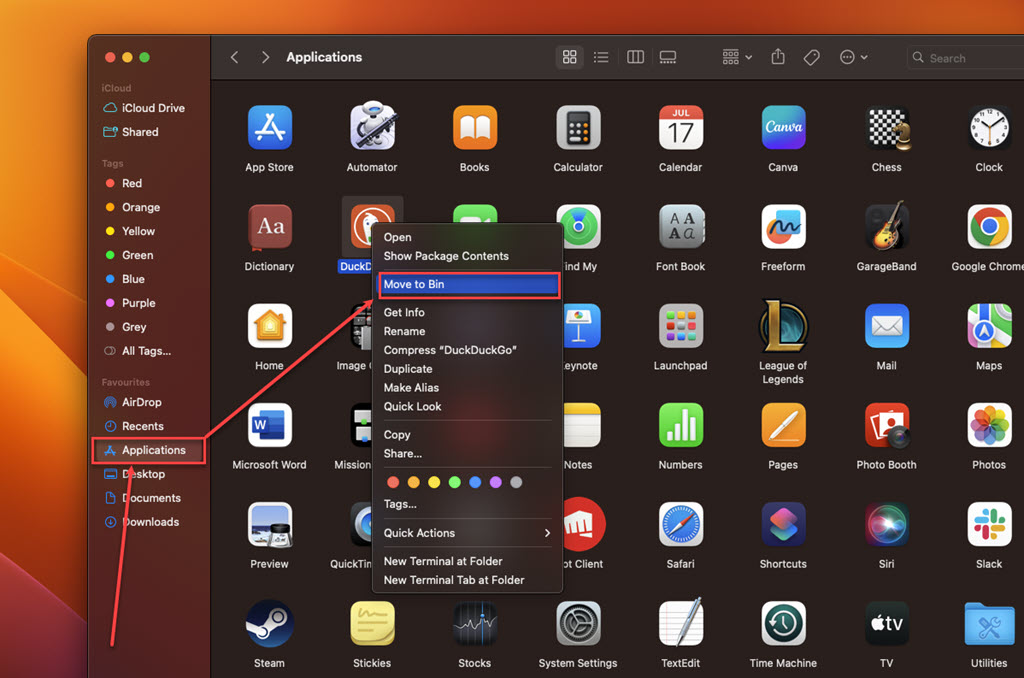The height and width of the screenshot is (678, 1024).
Task: Click the Microsoft Word app icon
Action: (x=269, y=425)
